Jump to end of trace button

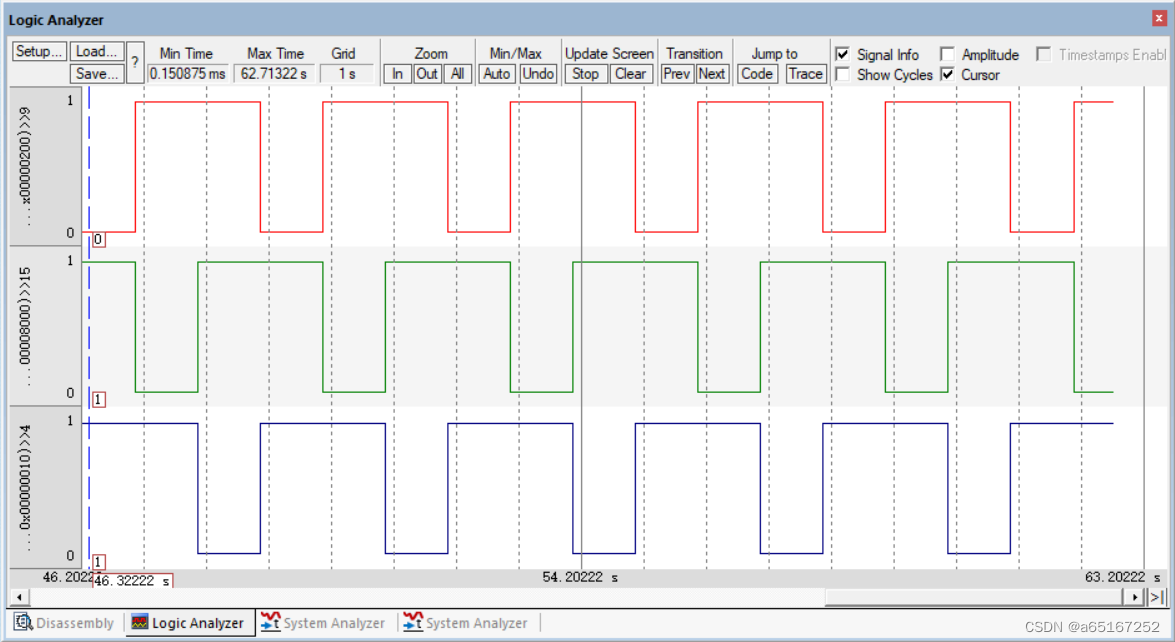tap(1156, 597)
